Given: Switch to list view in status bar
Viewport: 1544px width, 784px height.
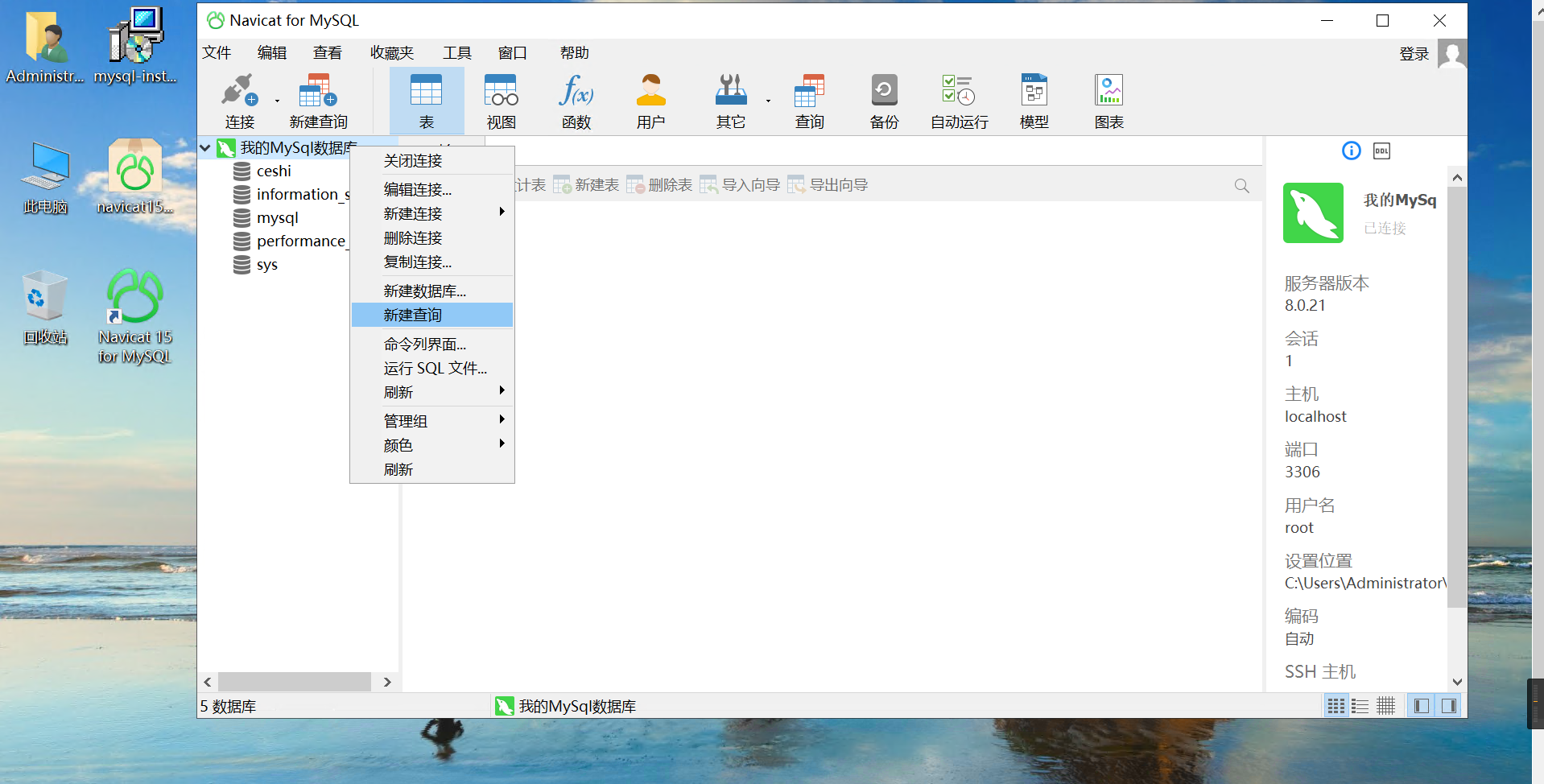Looking at the screenshot, I should pyautogui.click(x=1360, y=706).
